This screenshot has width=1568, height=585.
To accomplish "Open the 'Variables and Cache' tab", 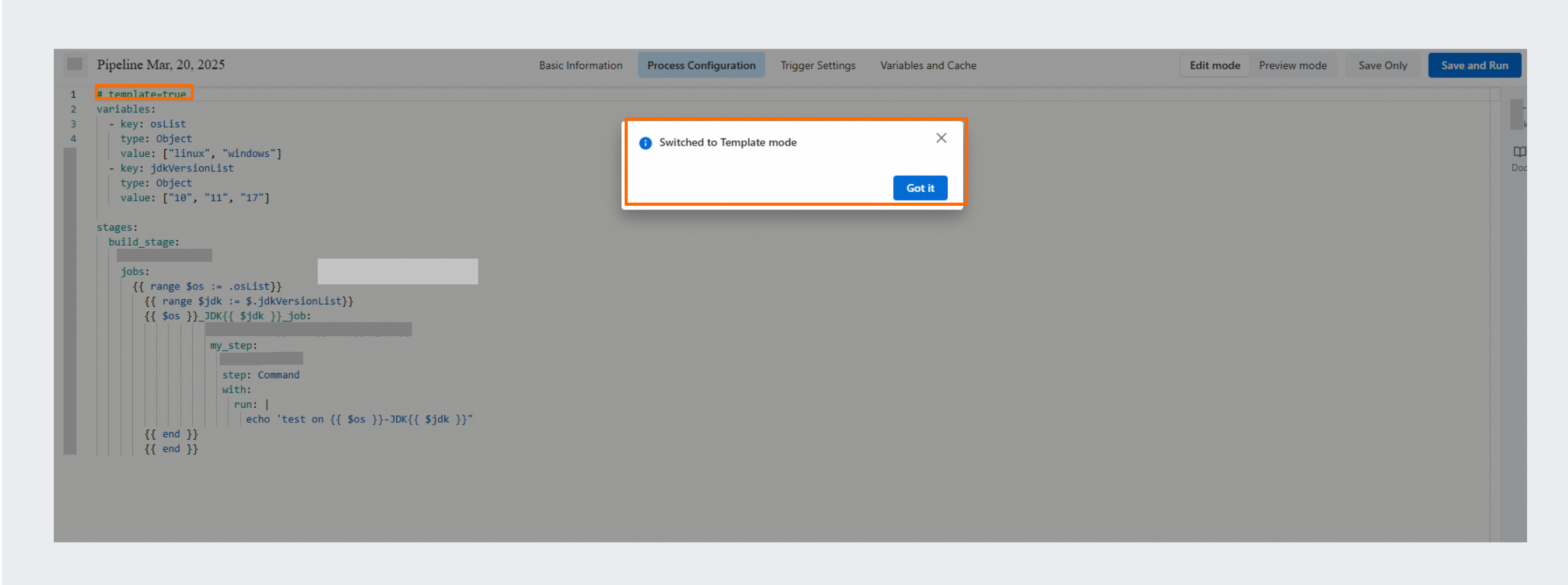I will (928, 65).
